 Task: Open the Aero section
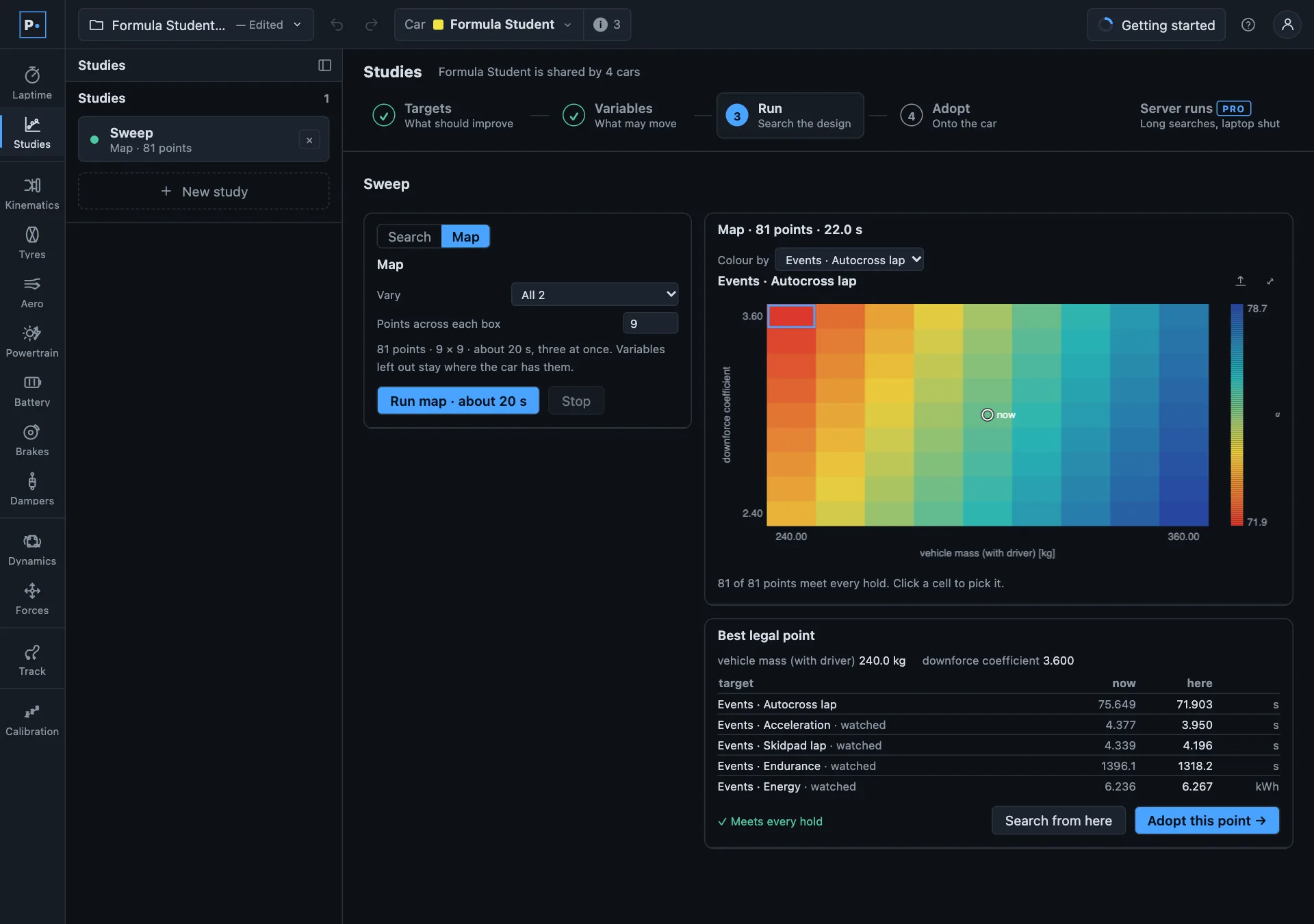pyautogui.click(x=32, y=292)
